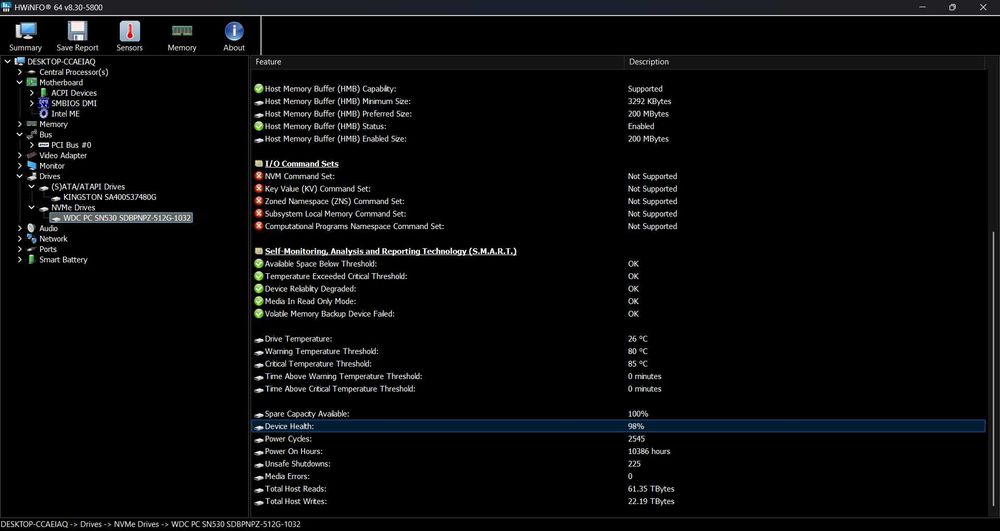The height and width of the screenshot is (531, 1000).
Task: Expand the ACPI Devices node
Action: [32, 93]
